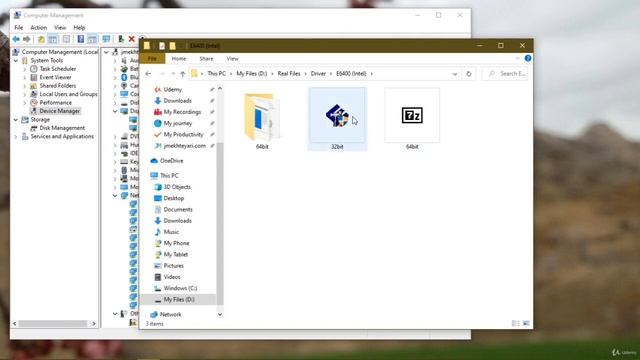The width and height of the screenshot is (640, 360).
Task: Select the 32bit installer file
Action: point(337,119)
